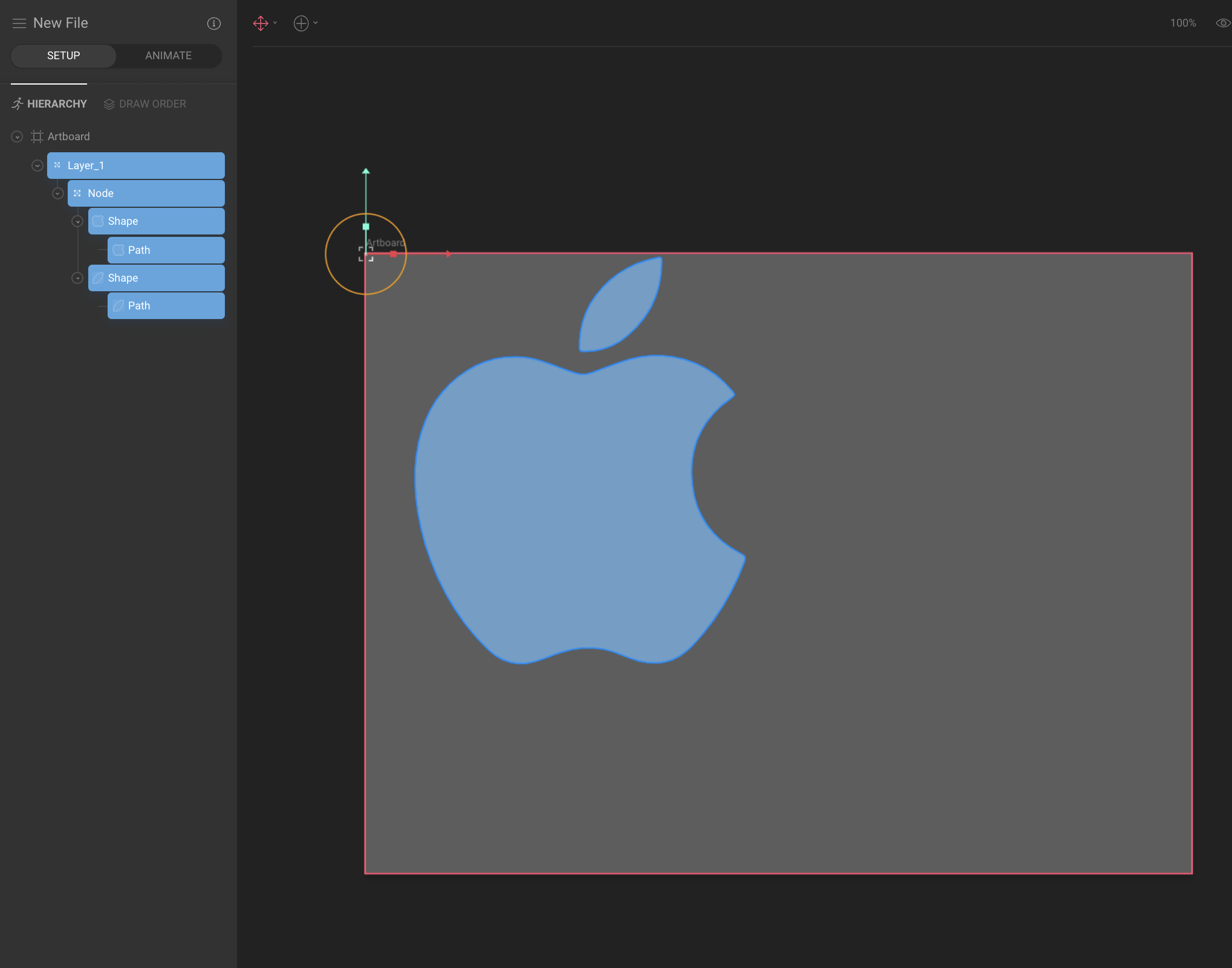Click the 100% zoom level

(x=1183, y=23)
